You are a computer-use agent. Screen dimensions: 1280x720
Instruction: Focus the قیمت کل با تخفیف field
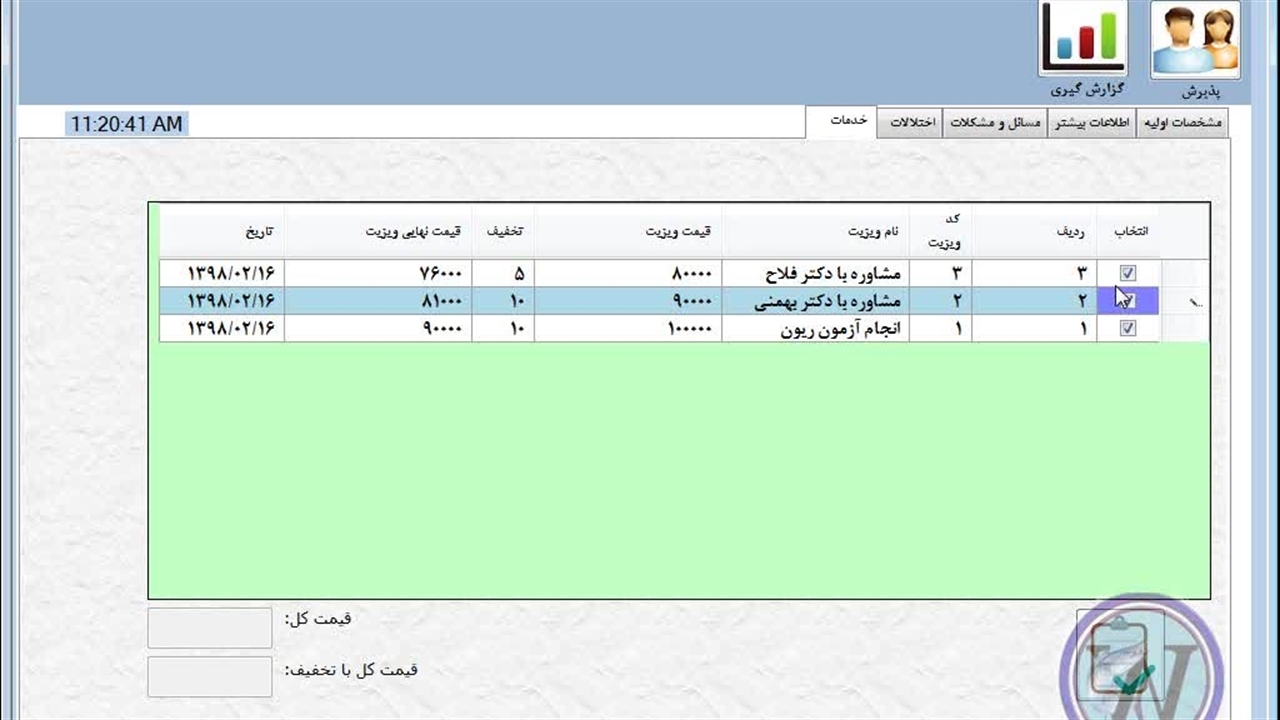click(x=210, y=676)
